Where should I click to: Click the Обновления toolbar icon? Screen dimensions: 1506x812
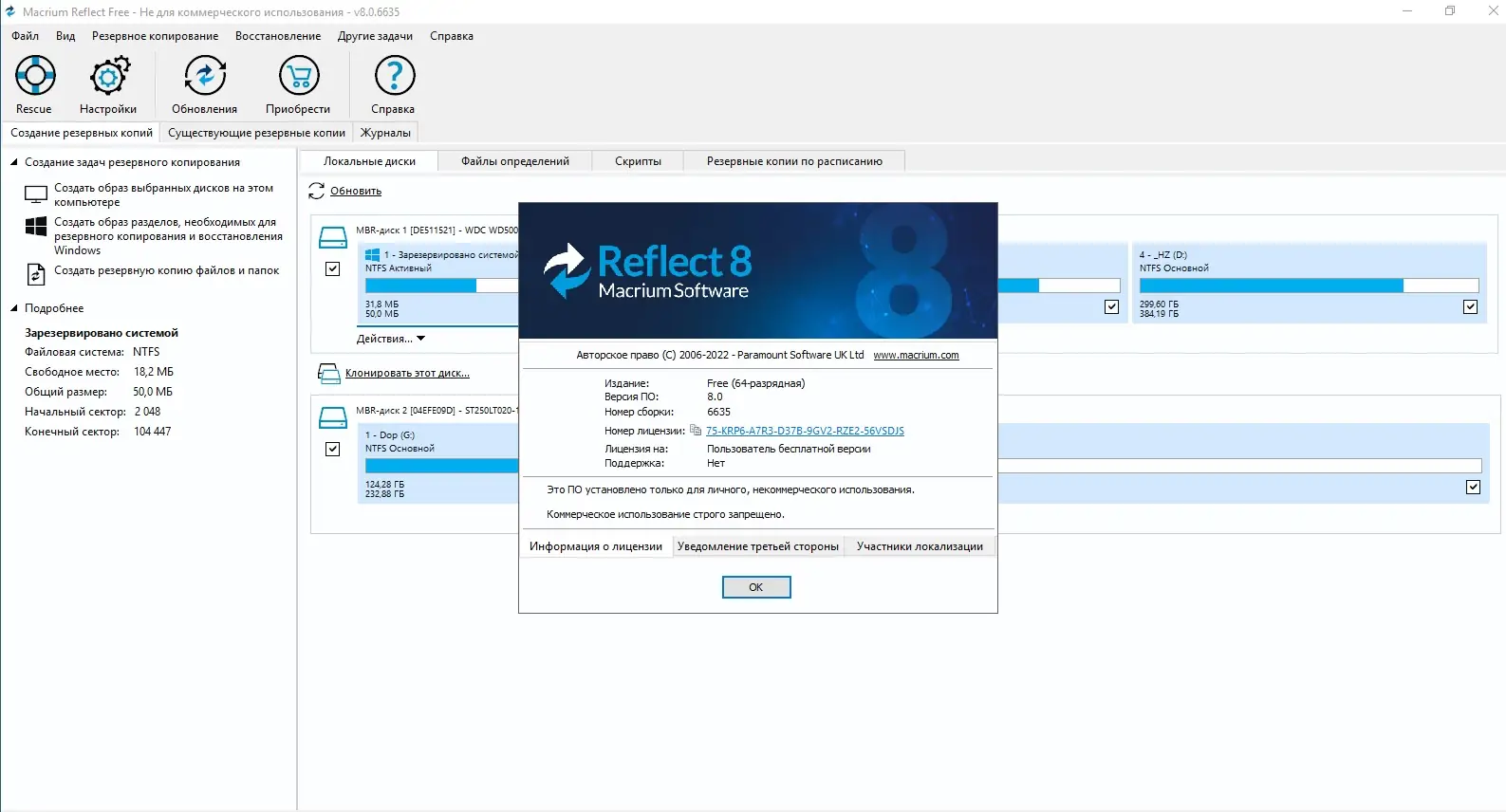point(205,75)
